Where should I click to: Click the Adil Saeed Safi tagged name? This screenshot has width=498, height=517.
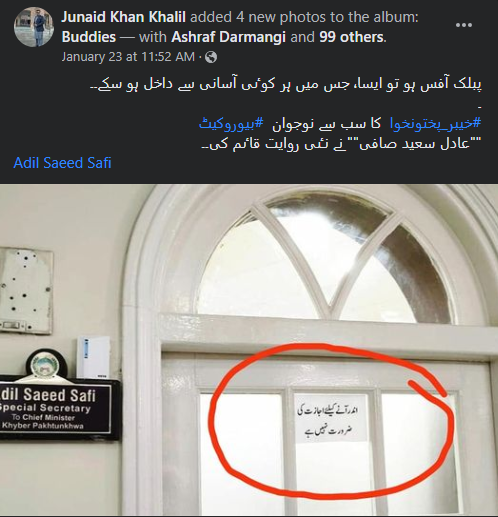[x=62, y=163]
